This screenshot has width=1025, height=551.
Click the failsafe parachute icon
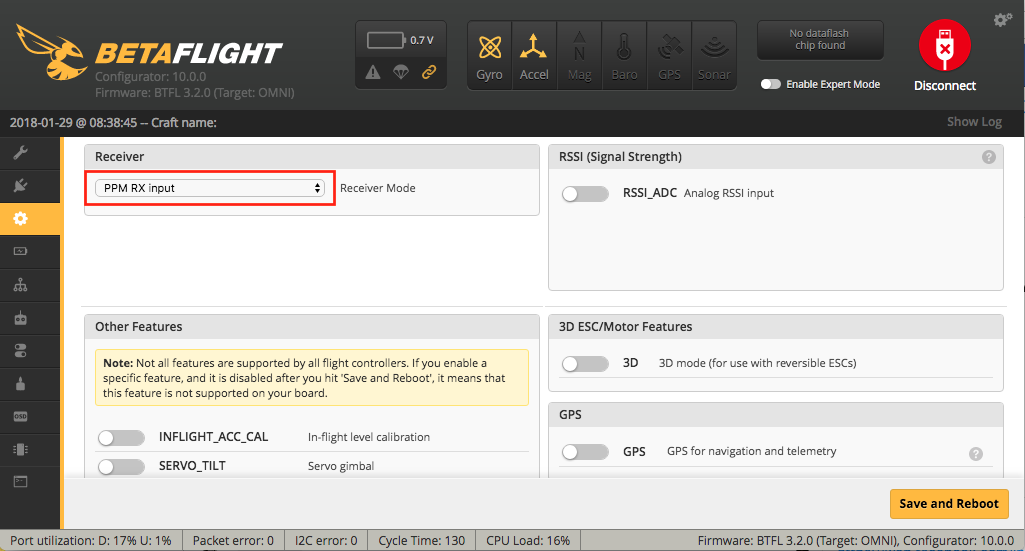pyautogui.click(x=401, y=72)
